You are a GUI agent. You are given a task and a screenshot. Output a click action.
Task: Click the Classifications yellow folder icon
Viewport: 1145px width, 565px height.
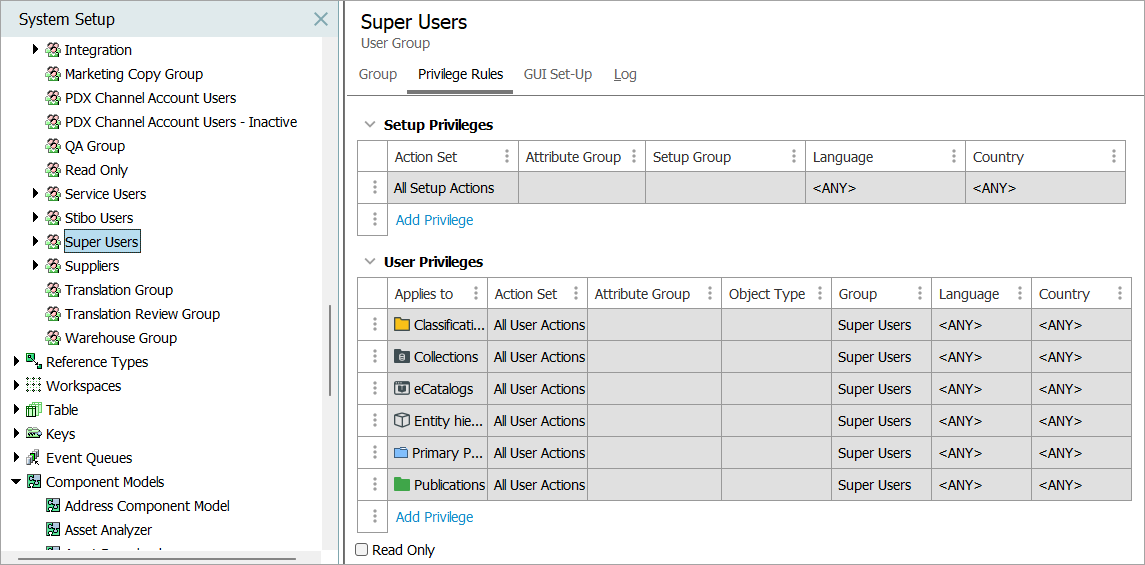tap(402, 325)
